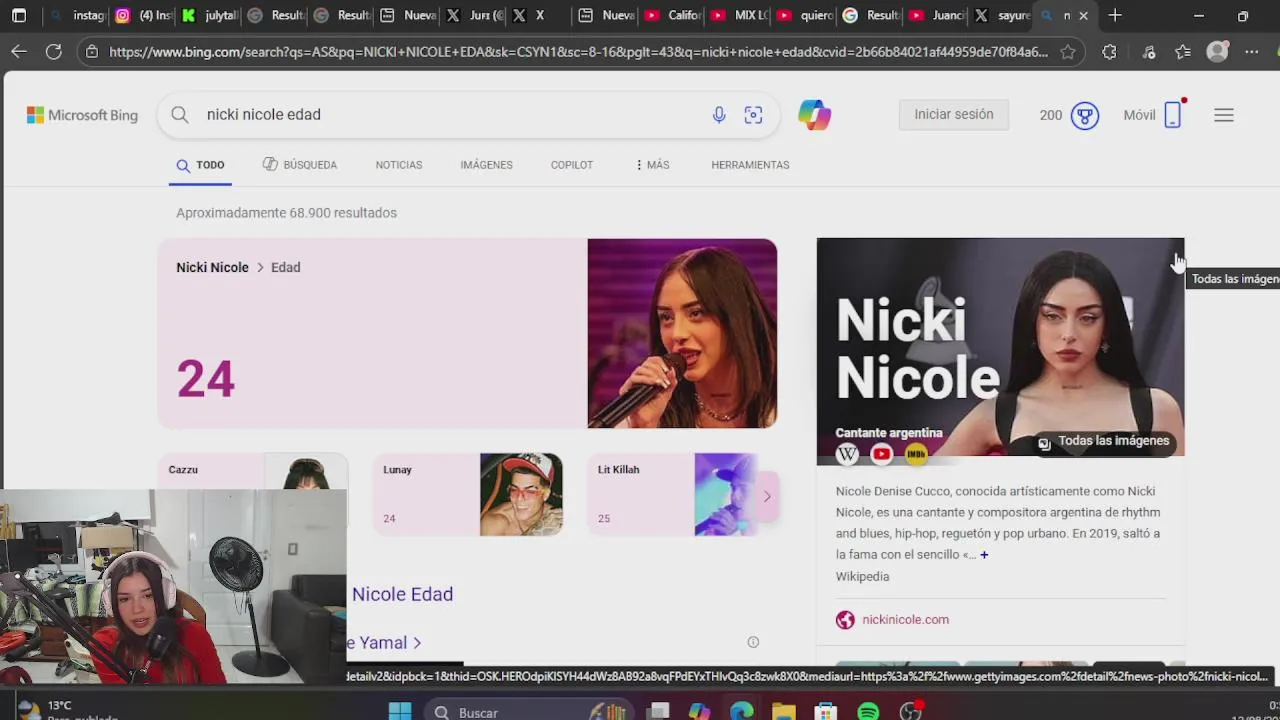This screenshot has width=1280, height=720.
Task: Open File Explorer from the taskbar
Action: pyautogui.click(x=783, y=711)
